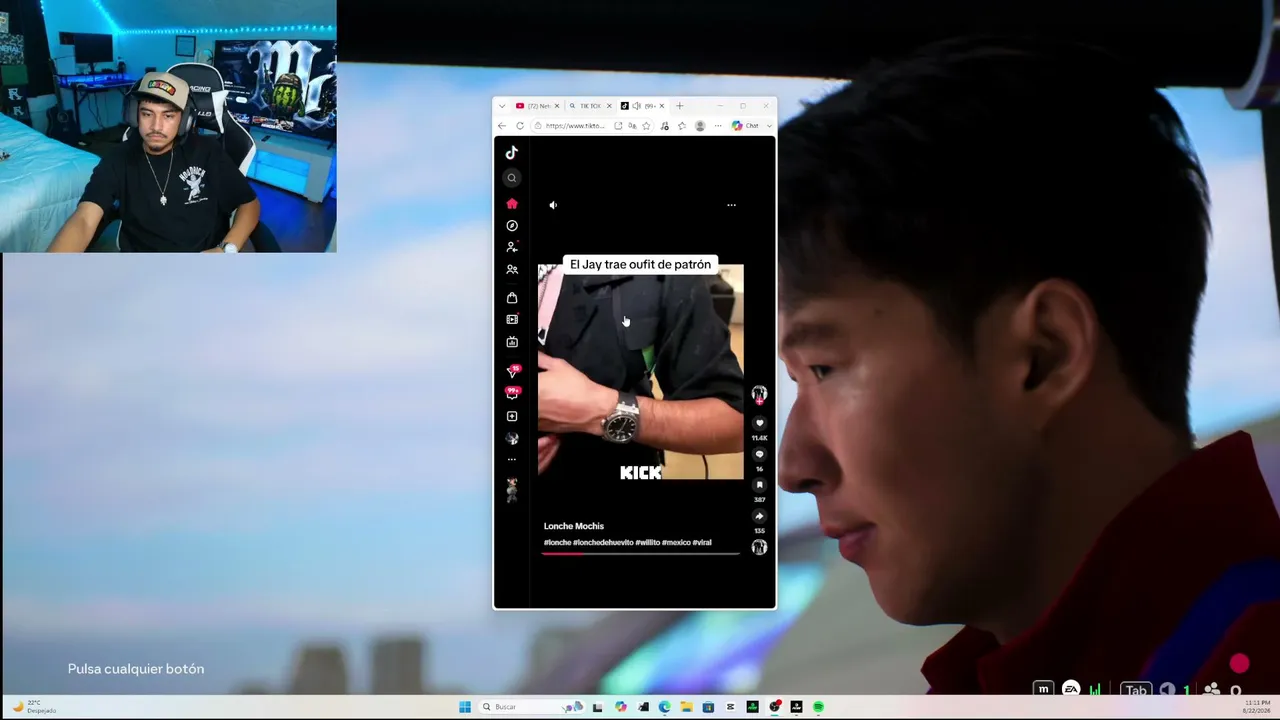The image size is (1280, 720).
Task: Bookmark the video with the save icon
Action: (x=759, y=485)
